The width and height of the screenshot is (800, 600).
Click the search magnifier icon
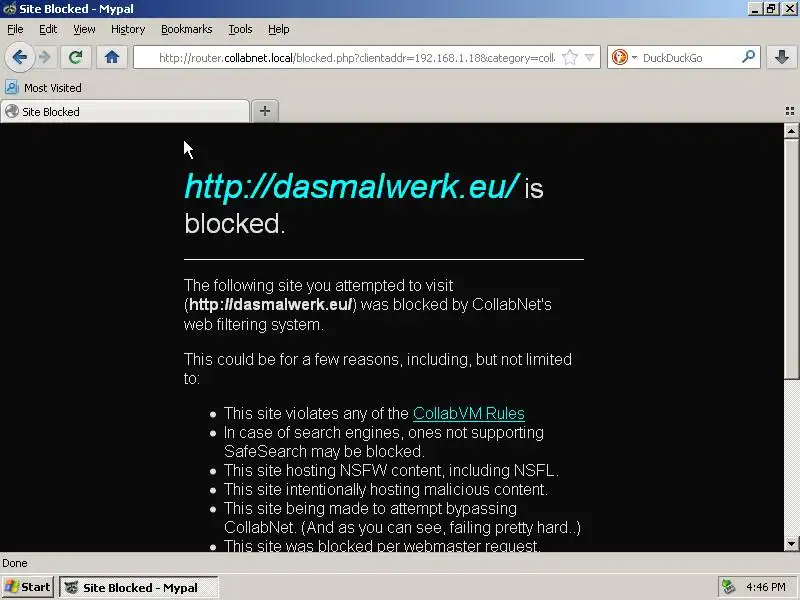coord(748,57)
